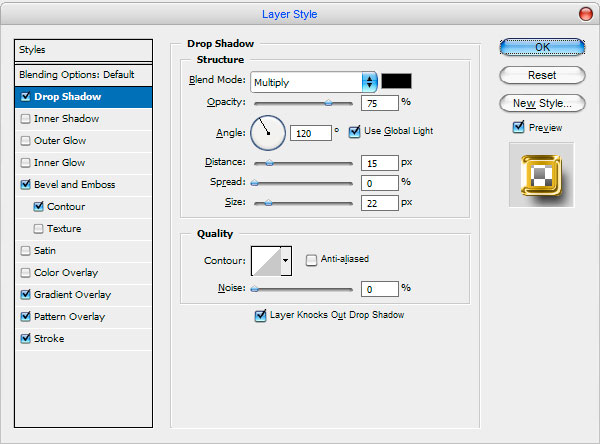The width and height of the screenshot is (600, 444).
Task: Open the Stroke settings
Action: pyautogui.click(x=49, y=338)
